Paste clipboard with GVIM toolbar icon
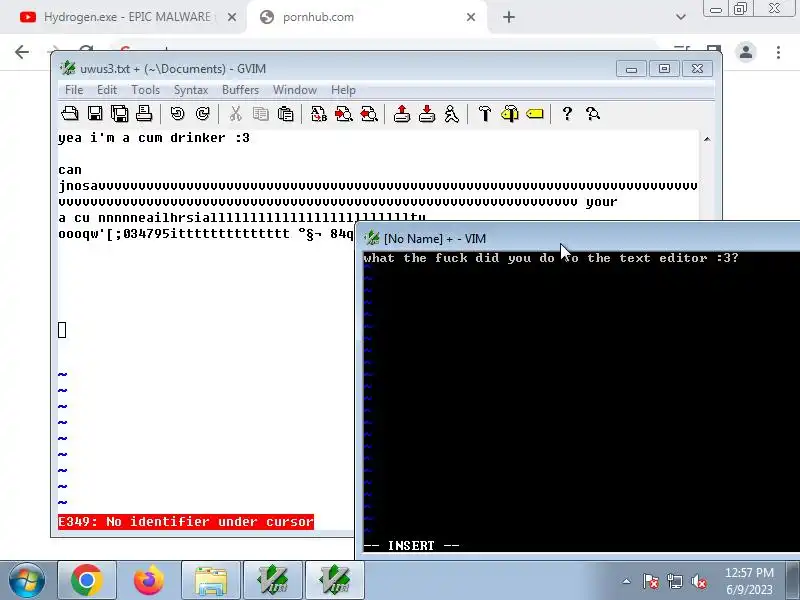 pyautogui.click(x=286, y=113)
